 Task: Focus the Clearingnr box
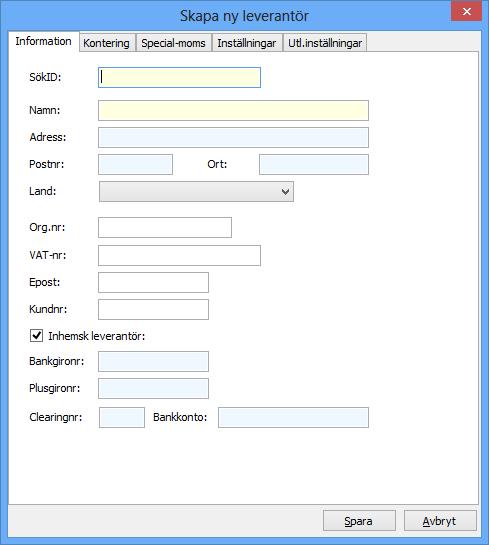click(122, 417)
